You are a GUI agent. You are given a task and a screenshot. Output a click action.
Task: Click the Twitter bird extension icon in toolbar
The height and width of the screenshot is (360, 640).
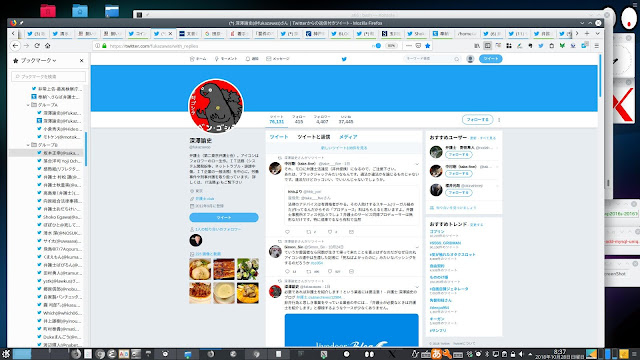[x=541, y=46]
